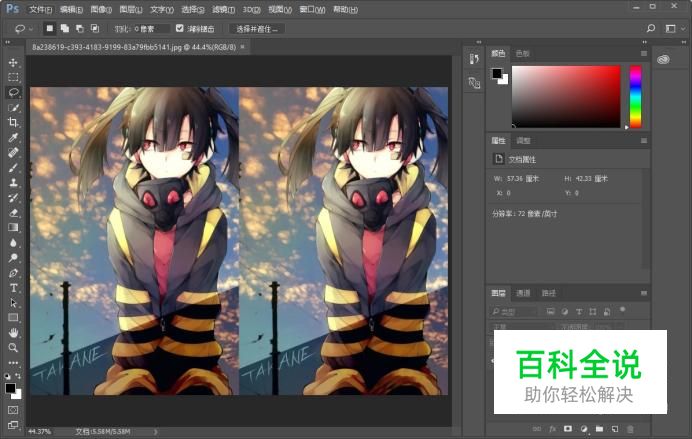Open the Properties panel options menu
The image size is (692, 439).
tap(644, 141)
